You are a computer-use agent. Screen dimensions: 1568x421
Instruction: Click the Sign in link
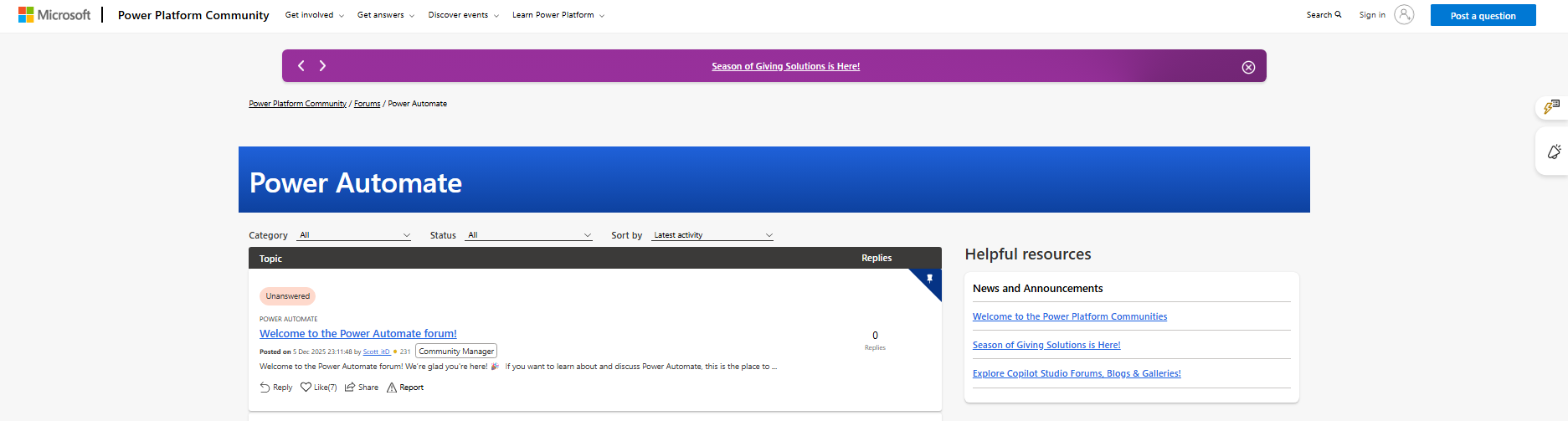(1372, 15)
